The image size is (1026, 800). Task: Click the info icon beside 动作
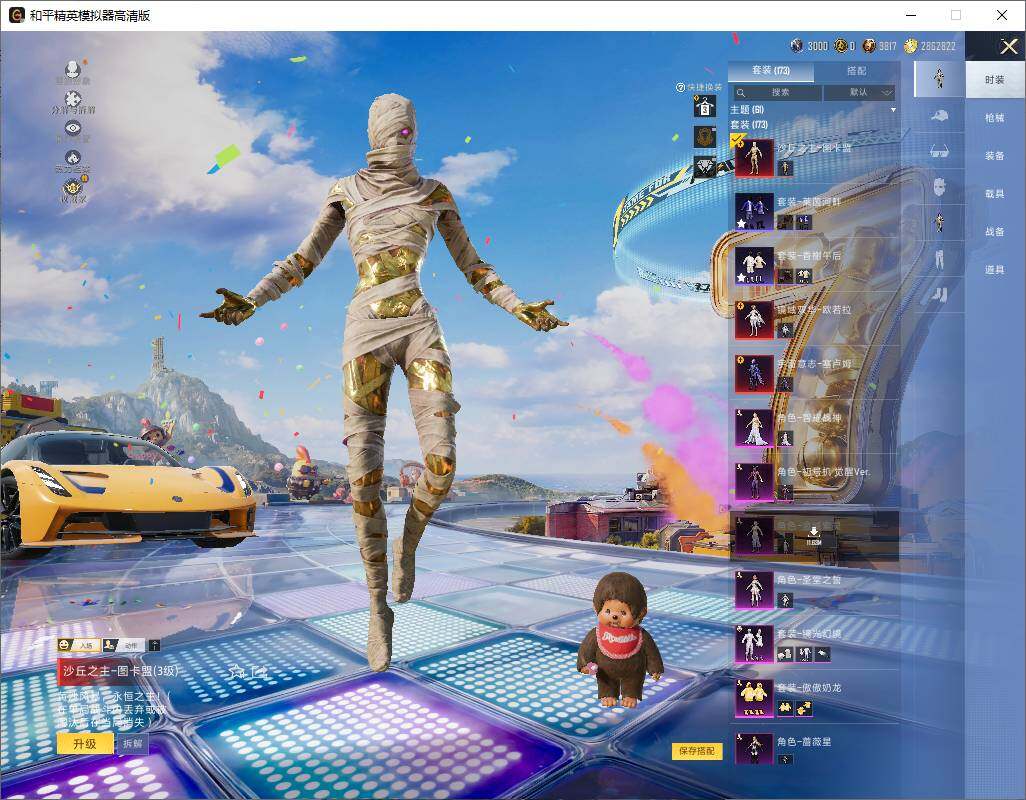click(x=154, y=646)
